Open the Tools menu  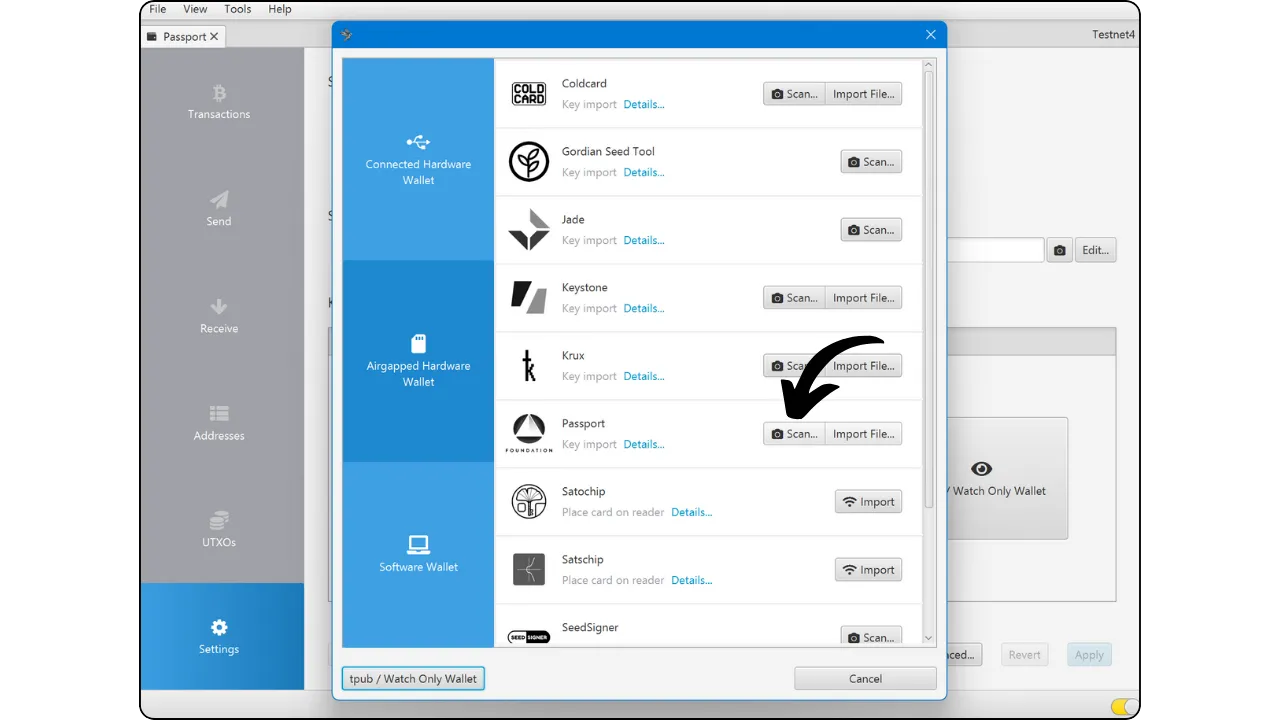pos(238,9)
